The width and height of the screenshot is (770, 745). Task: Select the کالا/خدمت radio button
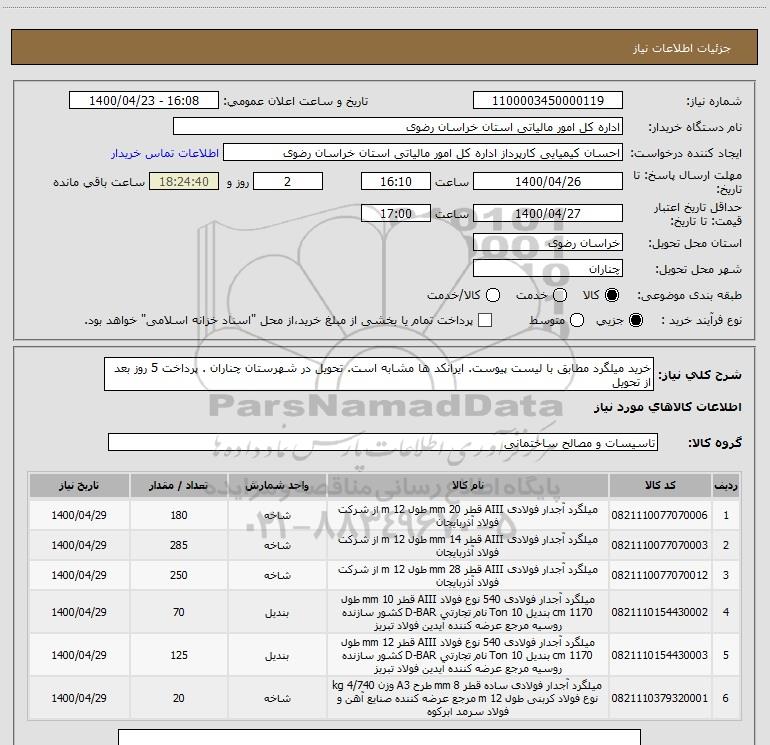pos(493,295)
